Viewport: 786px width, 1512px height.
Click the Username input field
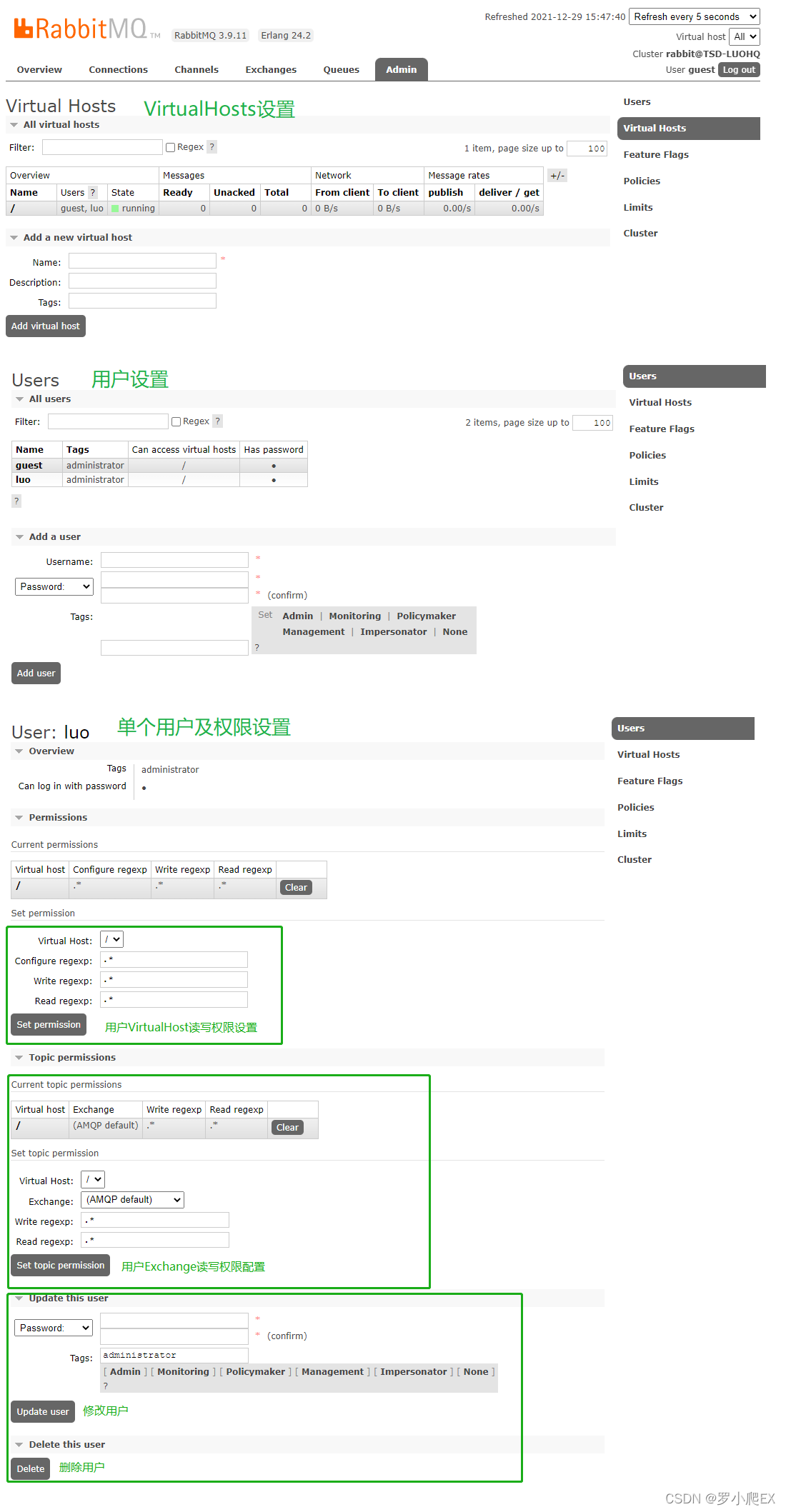tap(174, 561)
